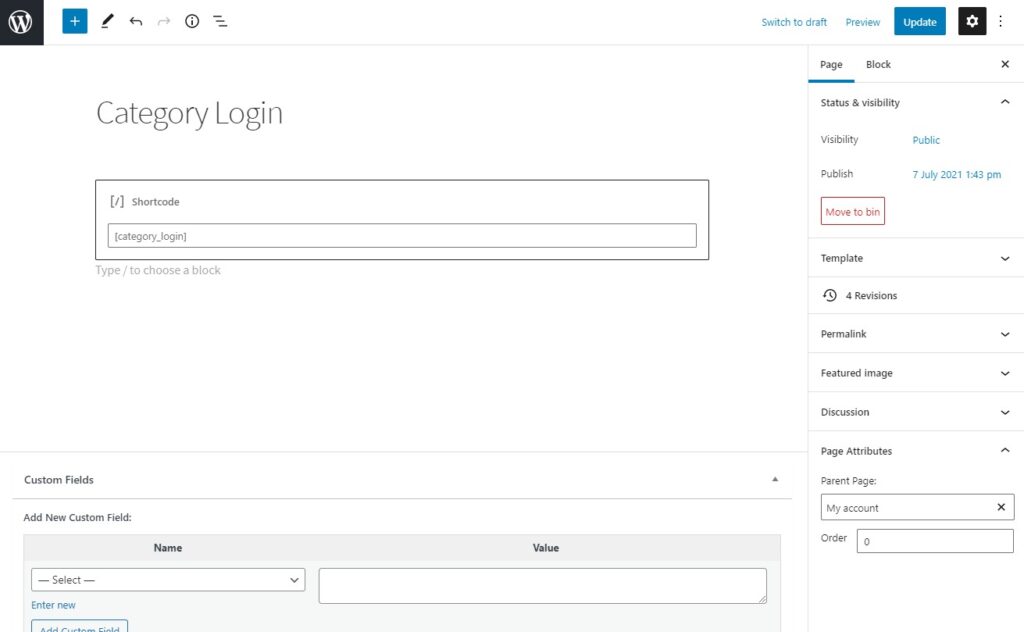Click the WordPress logo icon
Image resolution: width=1024 pixels, height=632 pixels.
pos(21,21)
